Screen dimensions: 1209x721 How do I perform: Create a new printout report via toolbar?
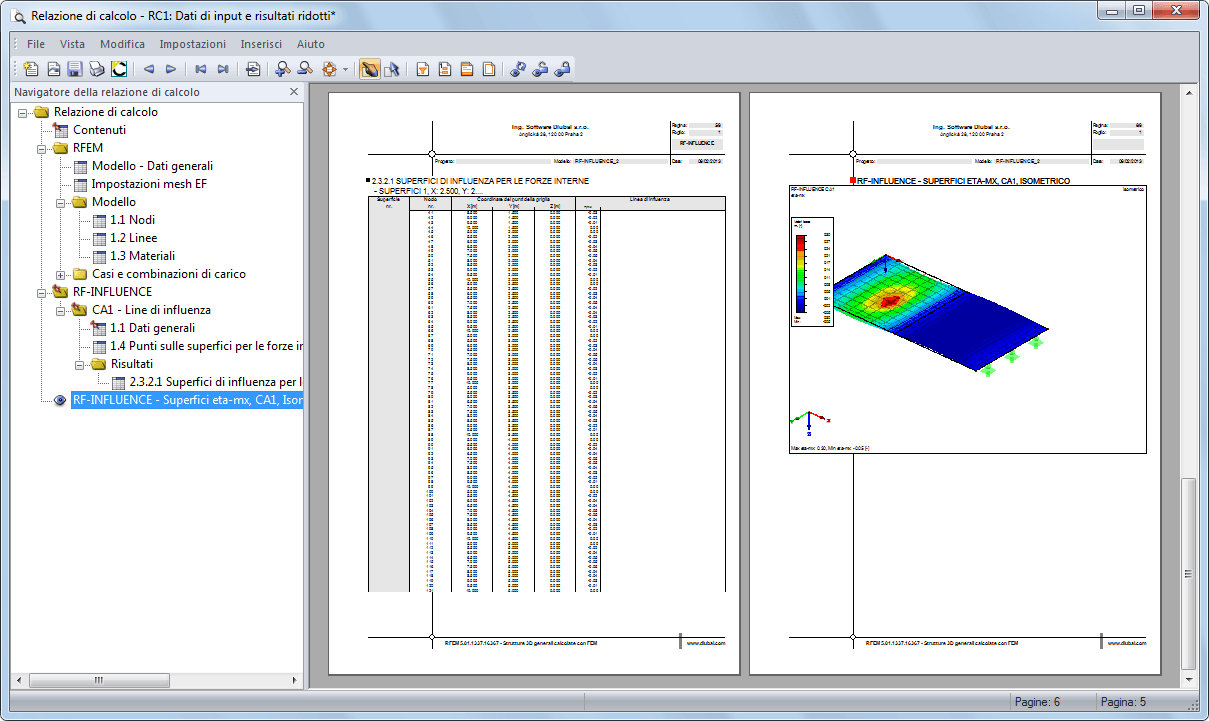click(x=31, y=69)
